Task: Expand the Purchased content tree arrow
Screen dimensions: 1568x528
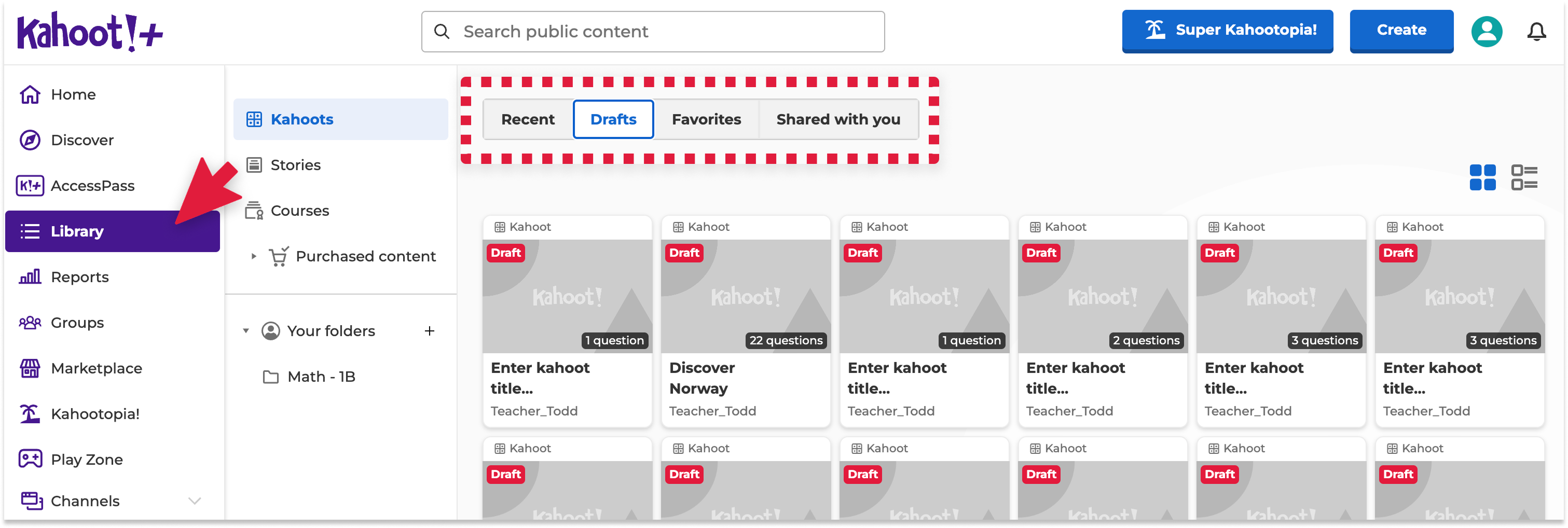Action: (254, 256)
